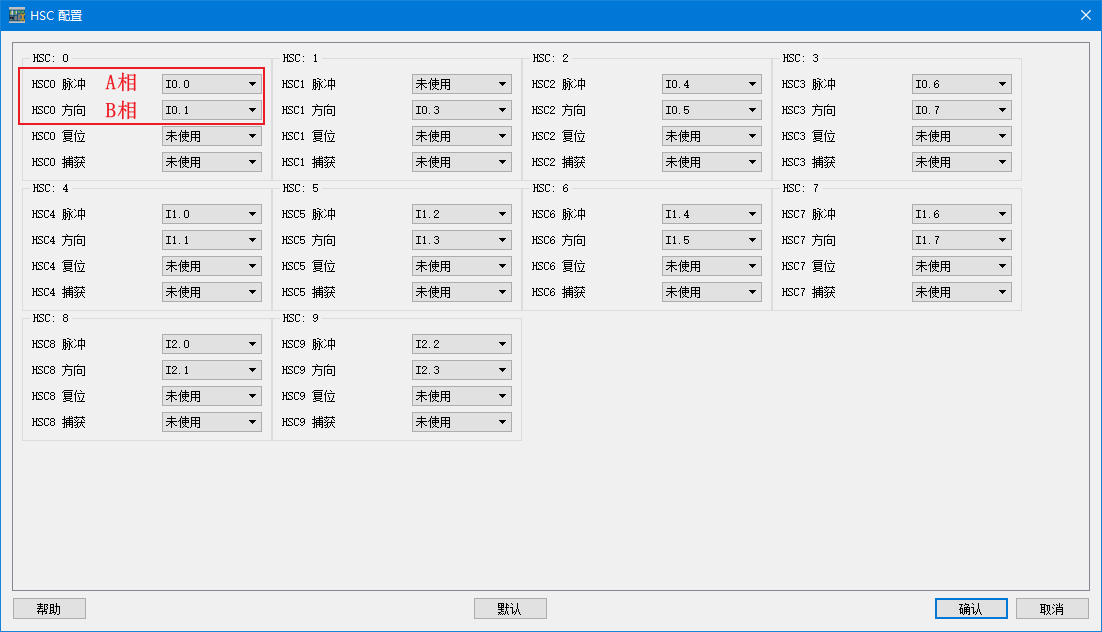Expand the HSC6 复位 dropdown

point(712,266)
